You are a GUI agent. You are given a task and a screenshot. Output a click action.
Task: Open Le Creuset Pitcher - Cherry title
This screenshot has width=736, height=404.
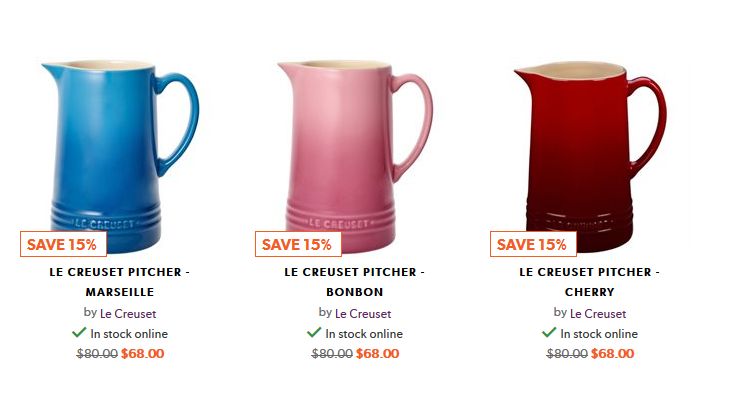(x=590, y=282)
